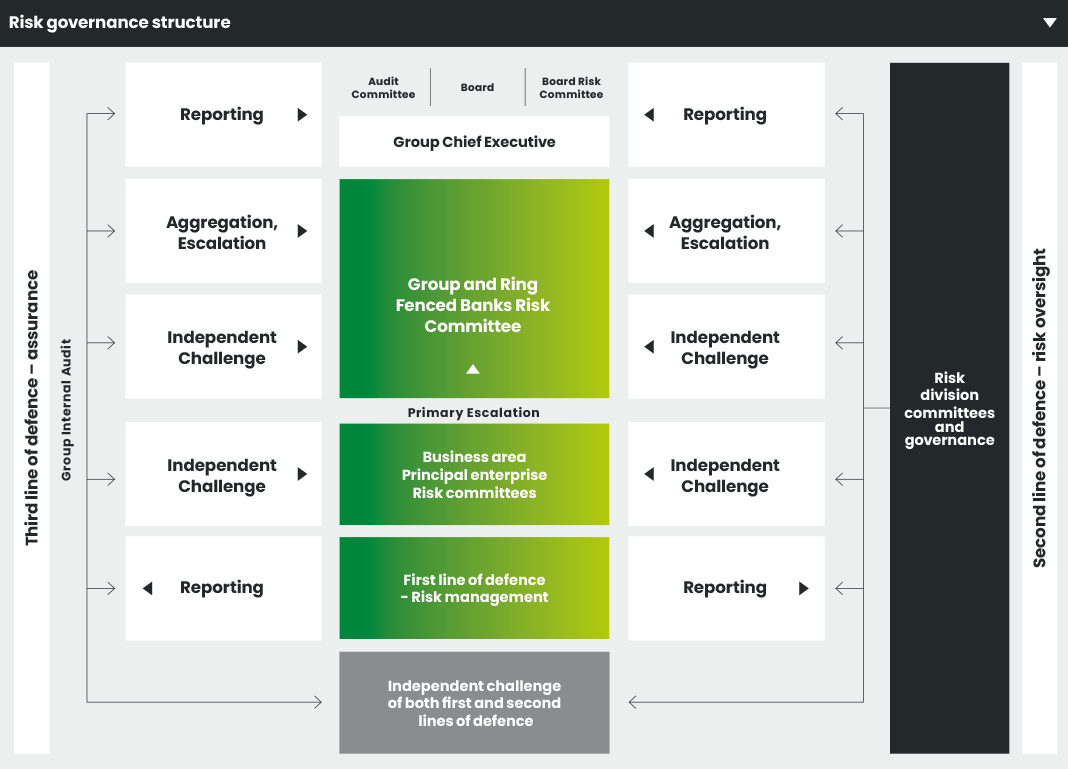Click Group and Ring Fenced Banks Risk Committee
The image size is (1068, 769).
coord(473,305)
